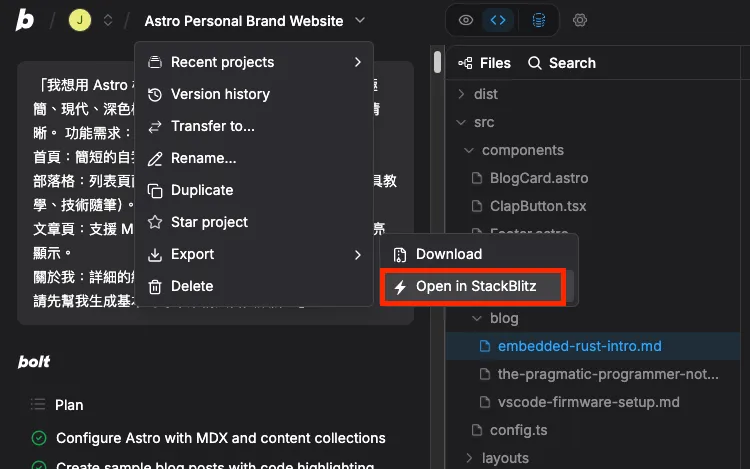The image size is (750, 469).
Task: Open BlogCard.astro file
Action: point(593,178)
